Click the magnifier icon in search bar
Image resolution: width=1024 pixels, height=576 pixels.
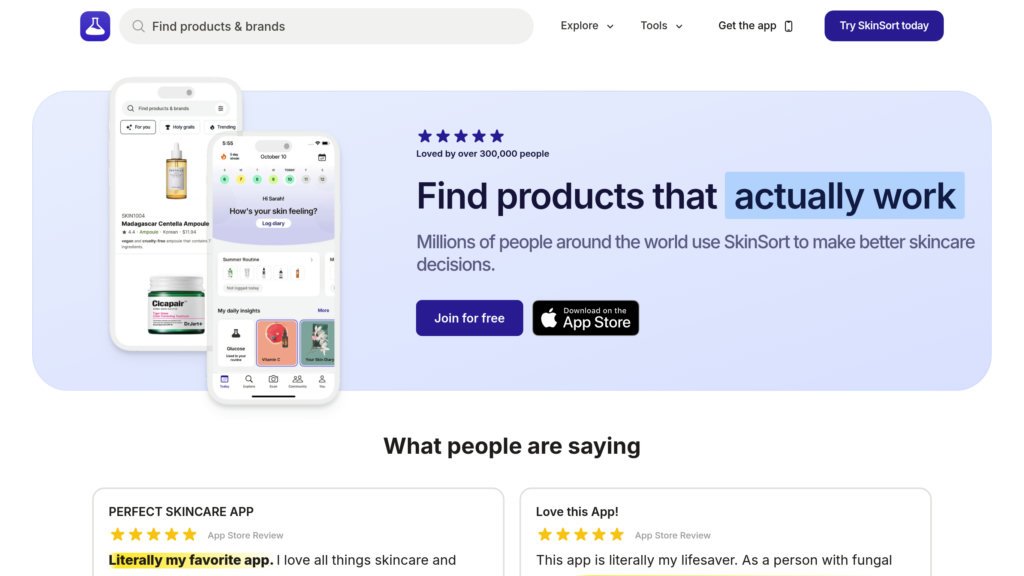(139, 26)
